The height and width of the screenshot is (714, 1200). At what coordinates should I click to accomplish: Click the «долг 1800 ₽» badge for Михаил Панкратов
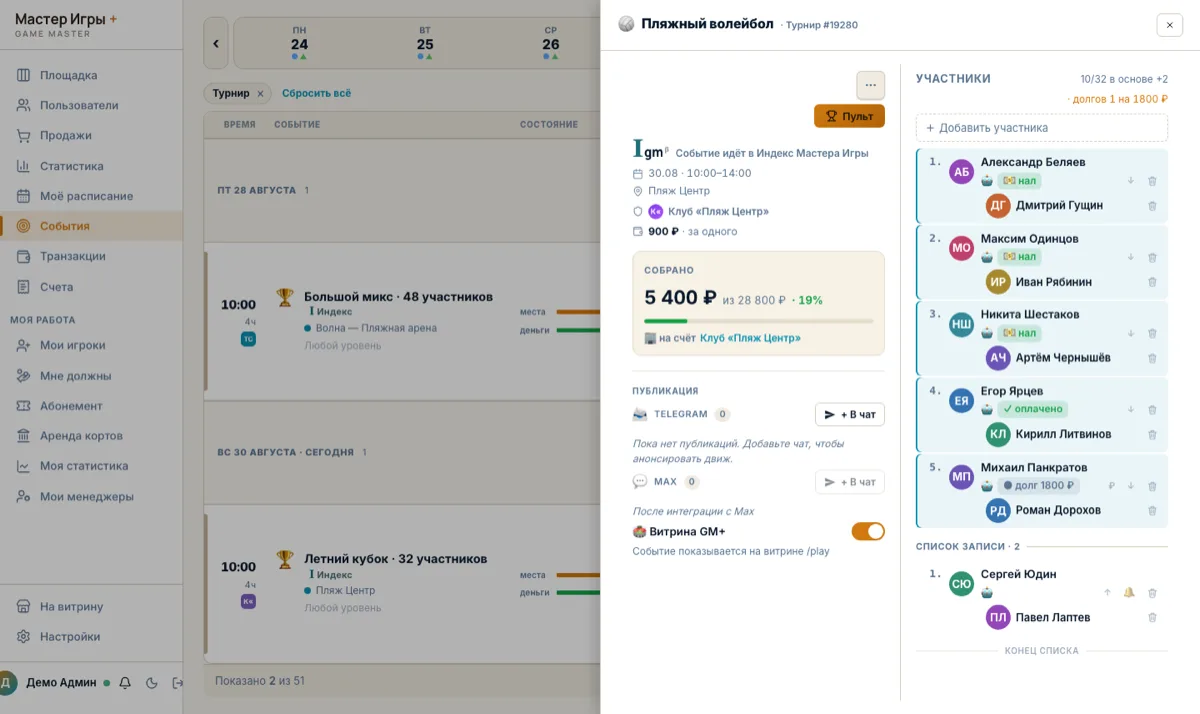(1039, 486)
